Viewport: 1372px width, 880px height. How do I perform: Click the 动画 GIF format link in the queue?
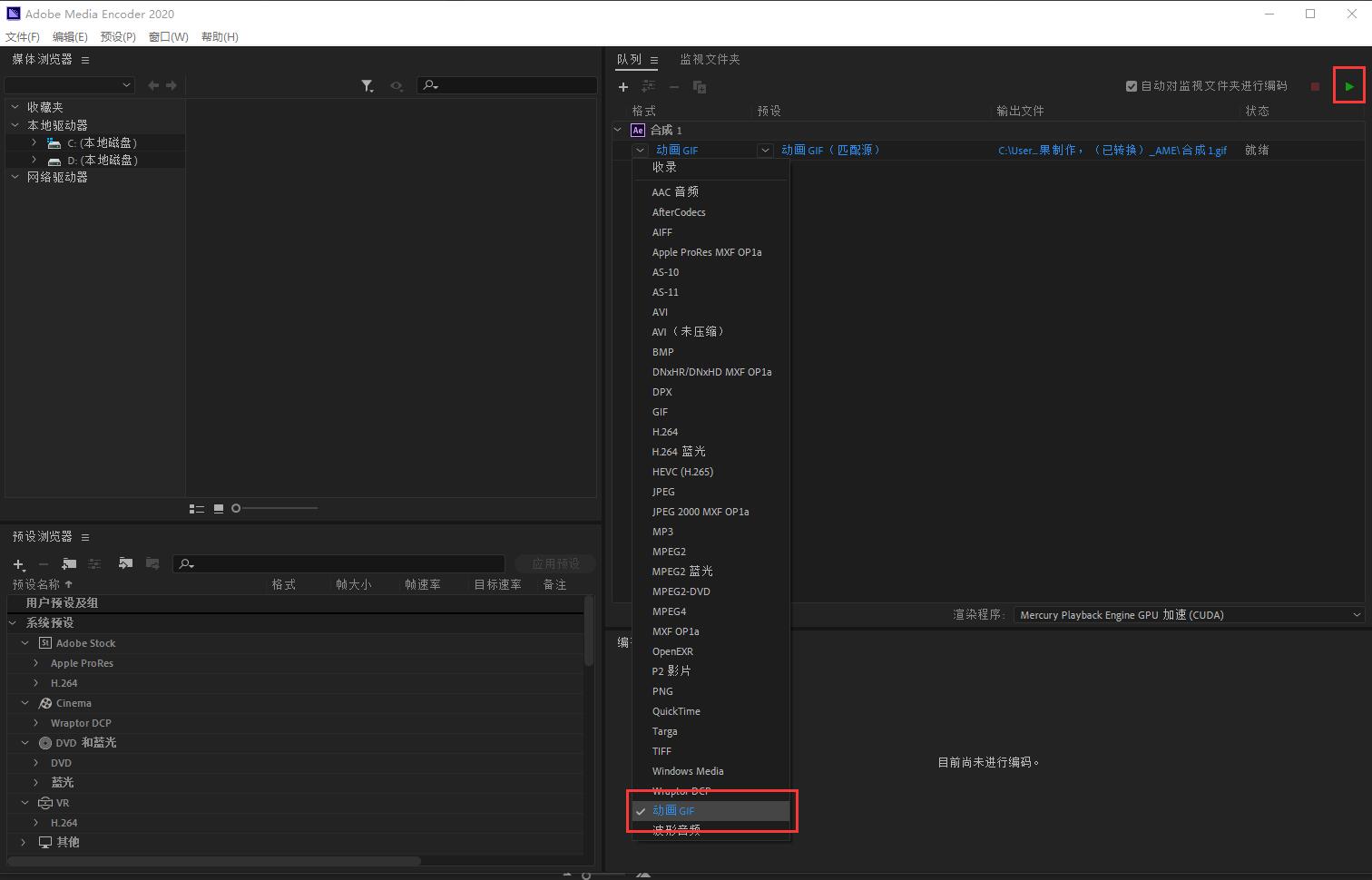click(677, 151)
